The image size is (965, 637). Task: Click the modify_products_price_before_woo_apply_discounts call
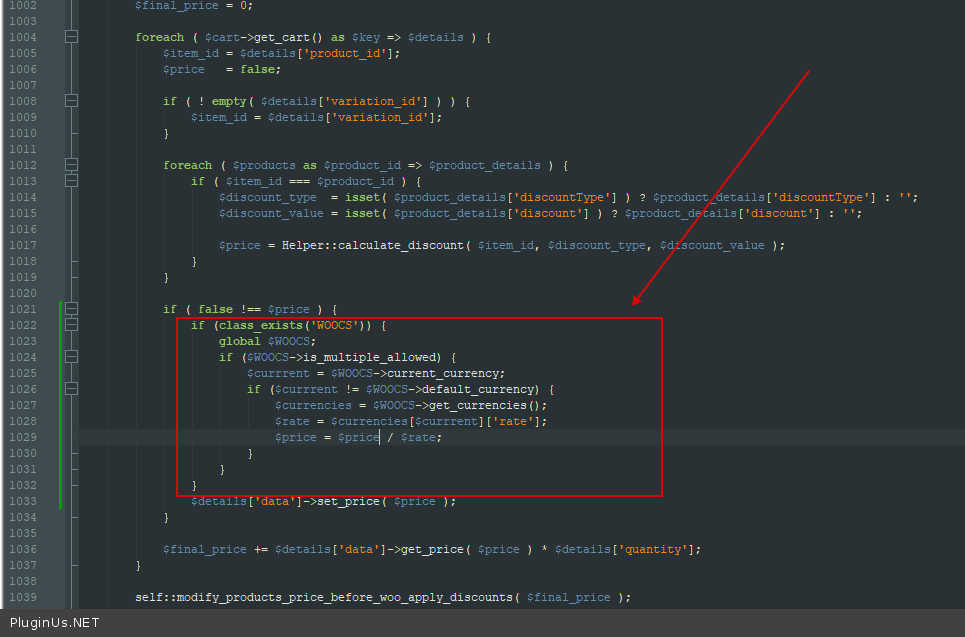347,597
